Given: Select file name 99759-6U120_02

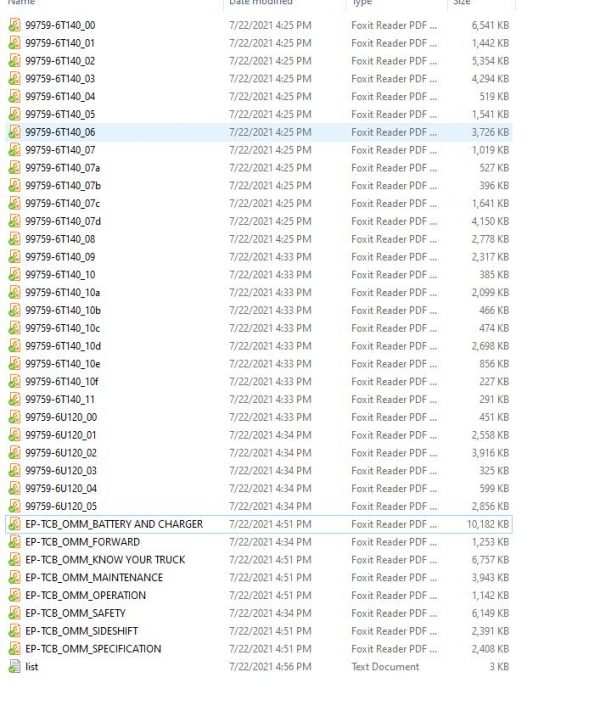Looking at the screenshot, I should 61,453.
